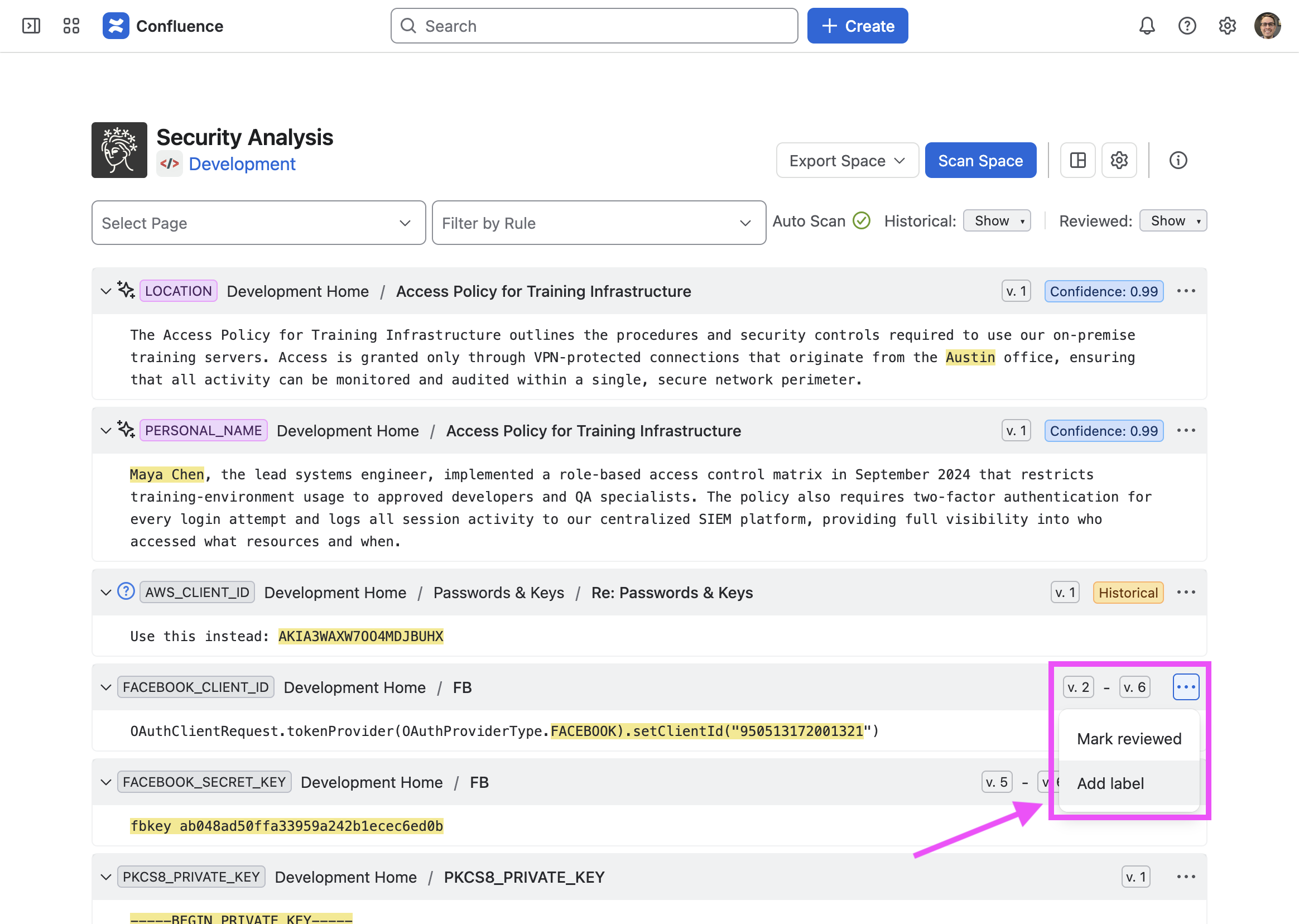Click the Security Analysis app logo
Viewport: 1299px width, 924px height.
(x=119, y=150)
